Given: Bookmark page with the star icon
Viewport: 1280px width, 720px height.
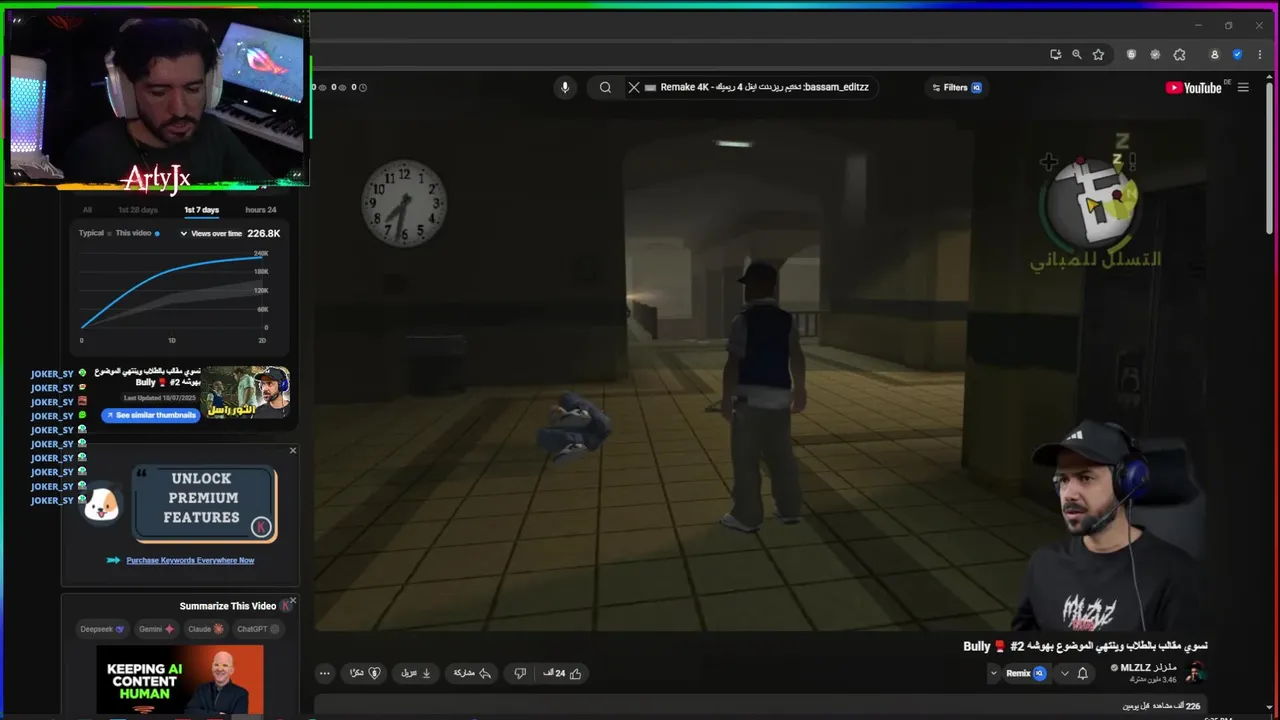Looking at the screenshot, I should (1098, 55).
